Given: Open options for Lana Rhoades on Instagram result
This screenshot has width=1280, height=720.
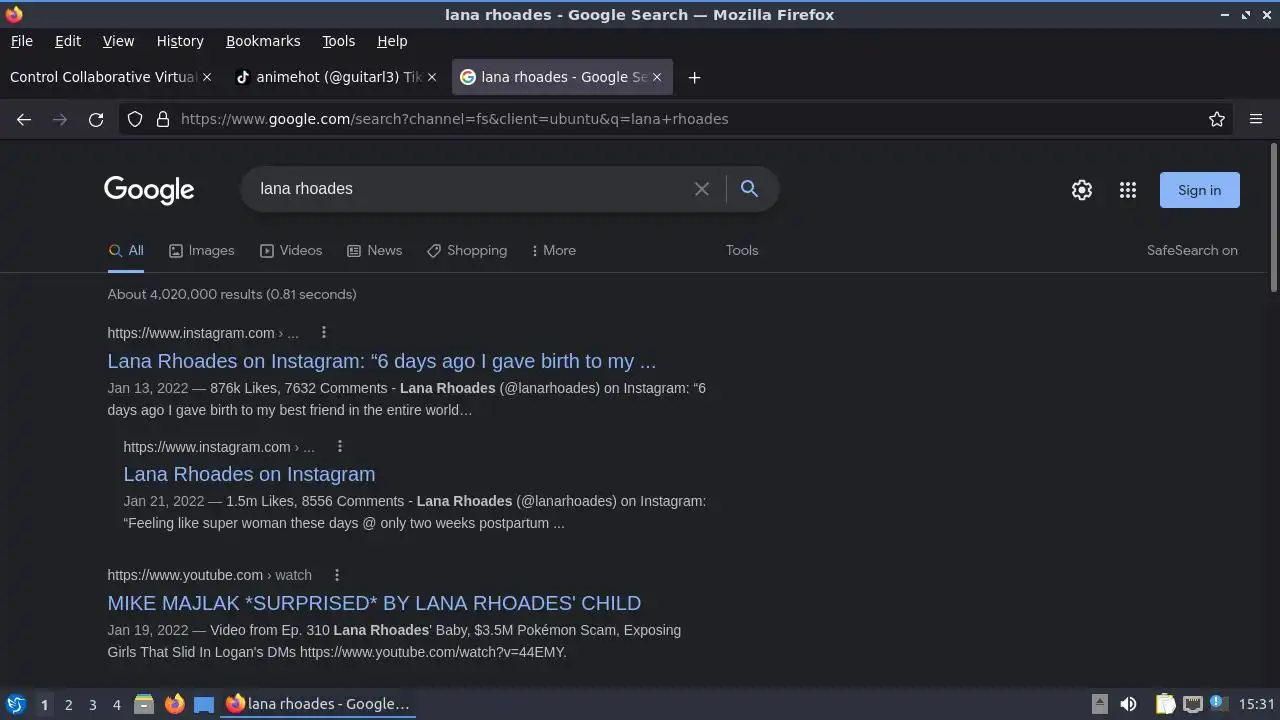Looking at the screenshot, I should coord(339,446).
